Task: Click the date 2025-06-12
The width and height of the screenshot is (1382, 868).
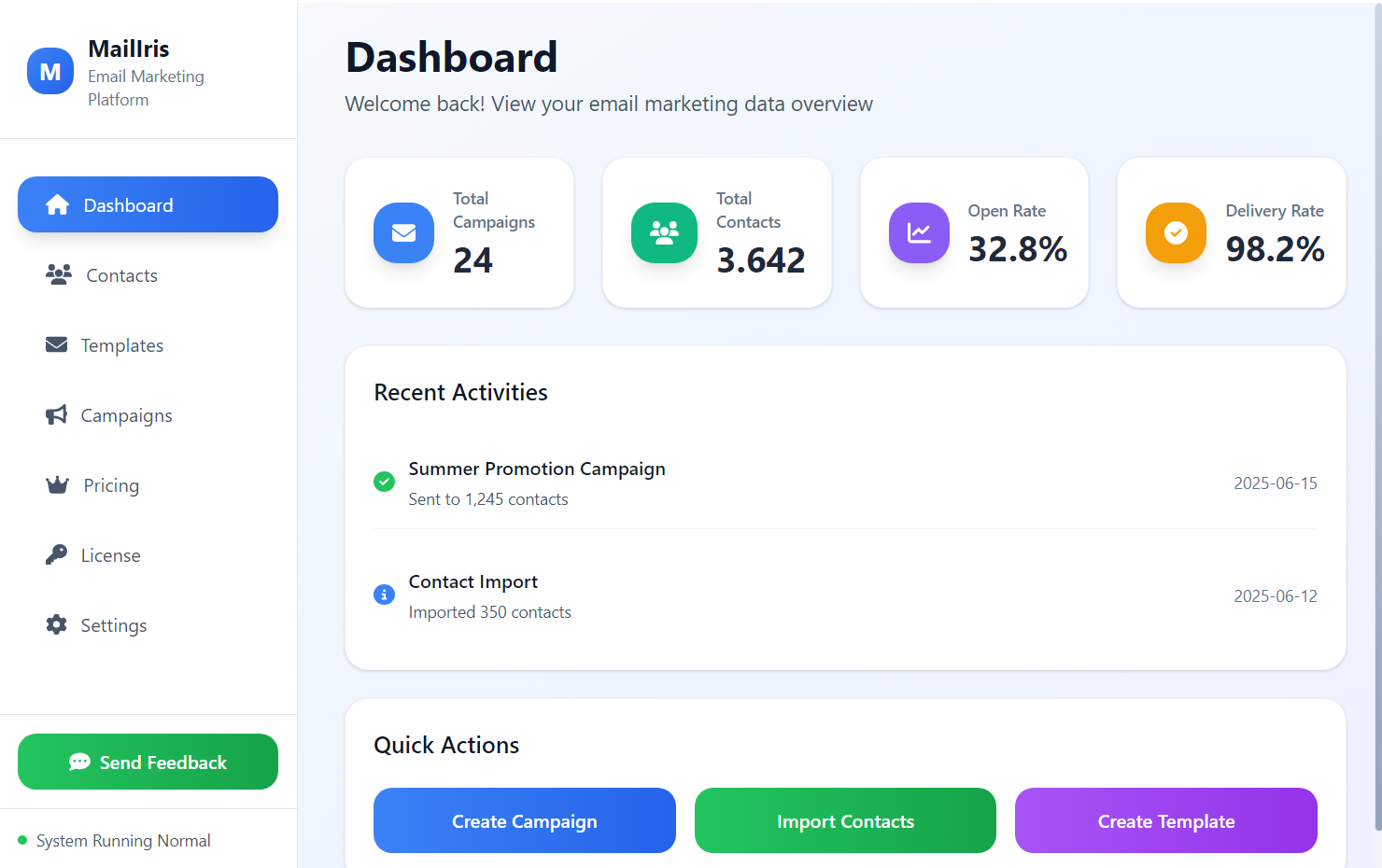Action: 1276,595
